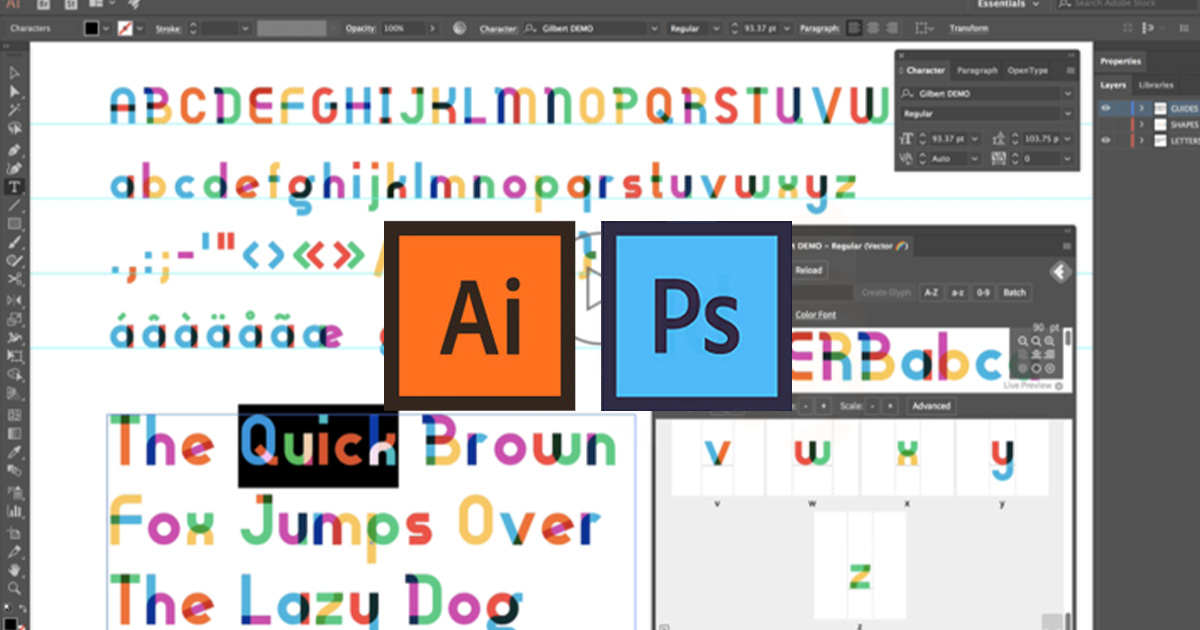The height and width of the screenshot is (630, 1200).
Task: Click the GPU performance rocket icon
Action: click(x=133, y=4)
